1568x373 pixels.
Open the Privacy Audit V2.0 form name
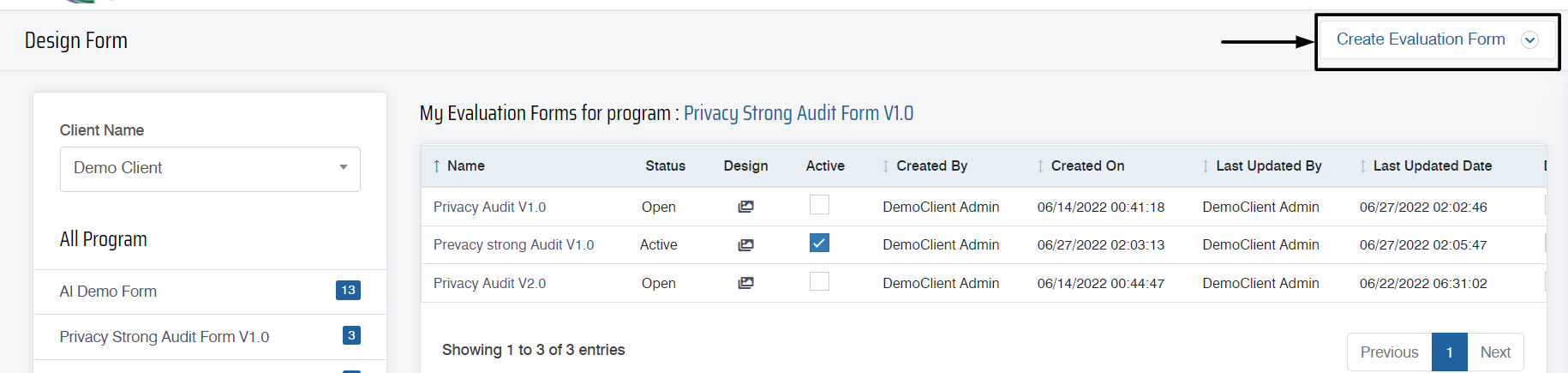(x=489, y=284)
